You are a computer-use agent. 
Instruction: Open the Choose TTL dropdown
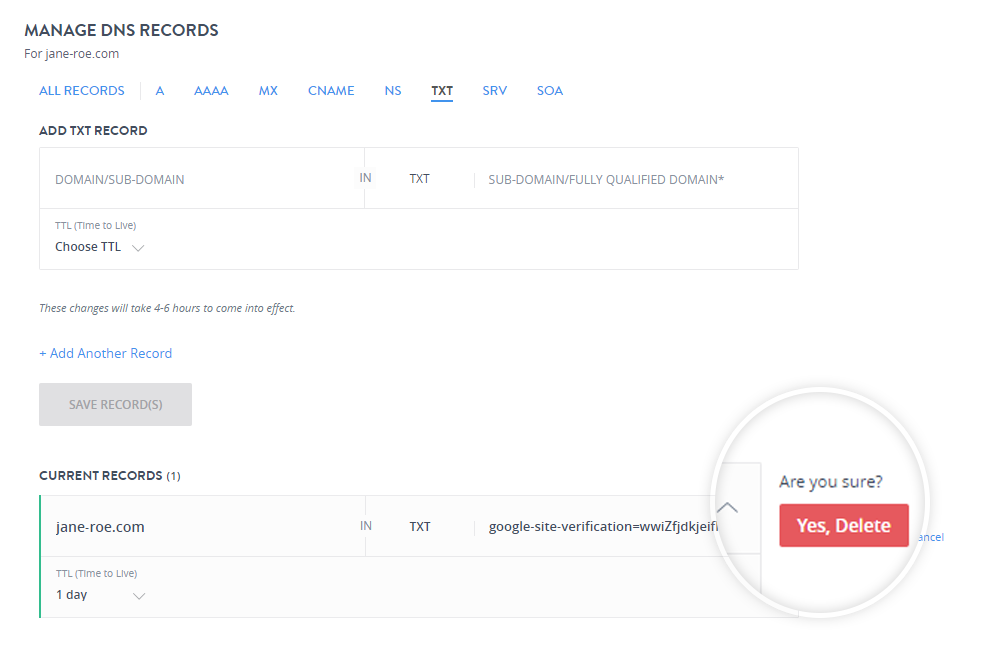point(100,247)
